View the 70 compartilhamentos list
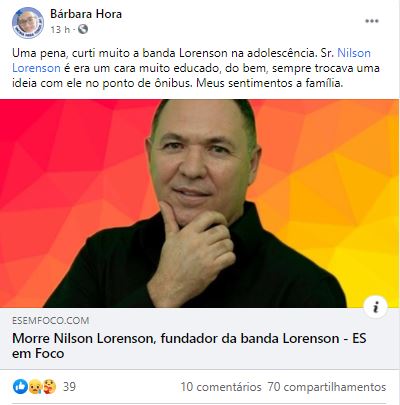The height and width of the screenshot is (405, 400). 327,387
